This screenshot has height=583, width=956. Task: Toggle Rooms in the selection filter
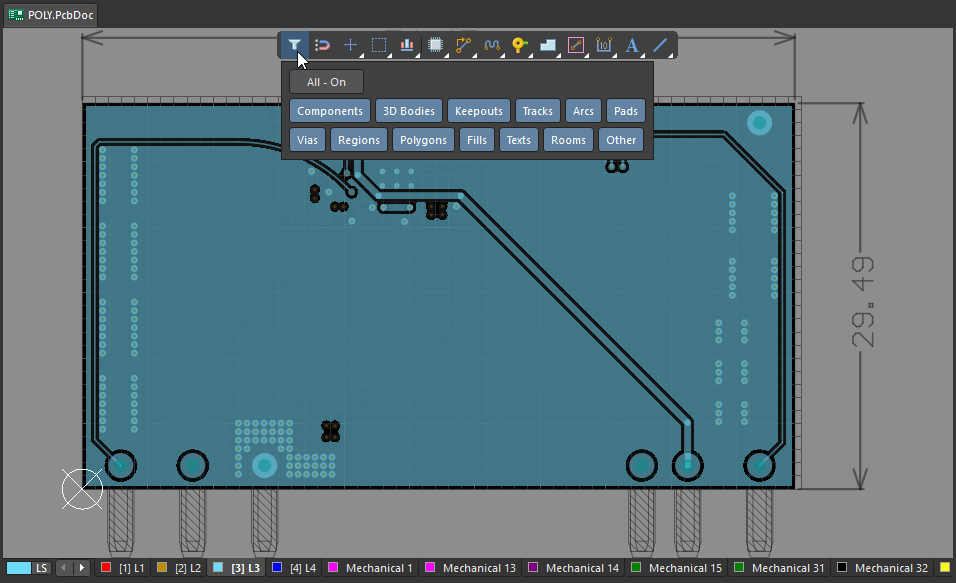pyautogui.click(x=568, y=140)
